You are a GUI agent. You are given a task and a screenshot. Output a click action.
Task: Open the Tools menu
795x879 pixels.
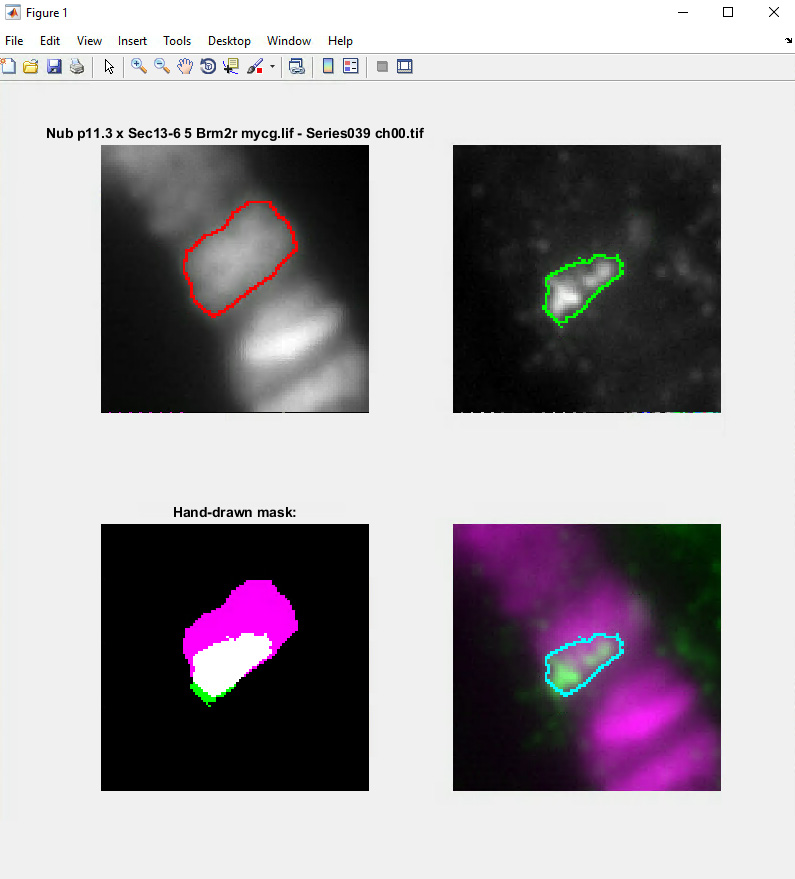click(x=177, y=41)
